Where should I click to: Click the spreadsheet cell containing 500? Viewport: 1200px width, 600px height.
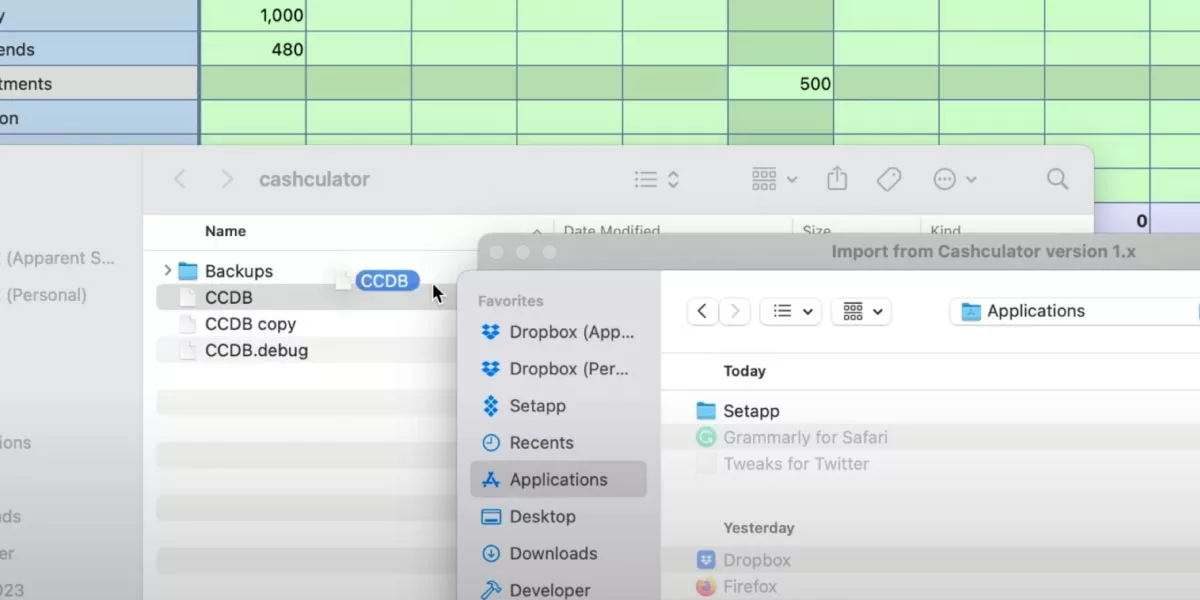pos(781,83)
